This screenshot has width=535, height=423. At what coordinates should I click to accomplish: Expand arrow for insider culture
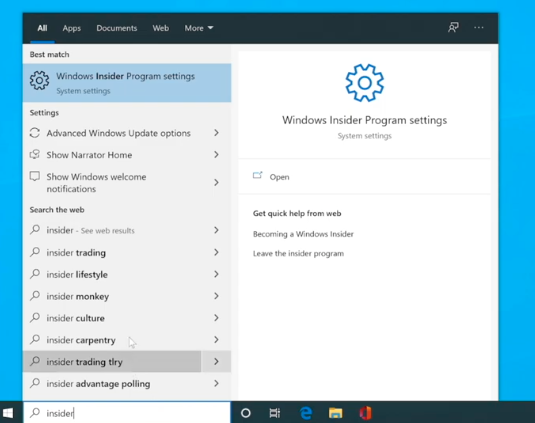(216, 318)
